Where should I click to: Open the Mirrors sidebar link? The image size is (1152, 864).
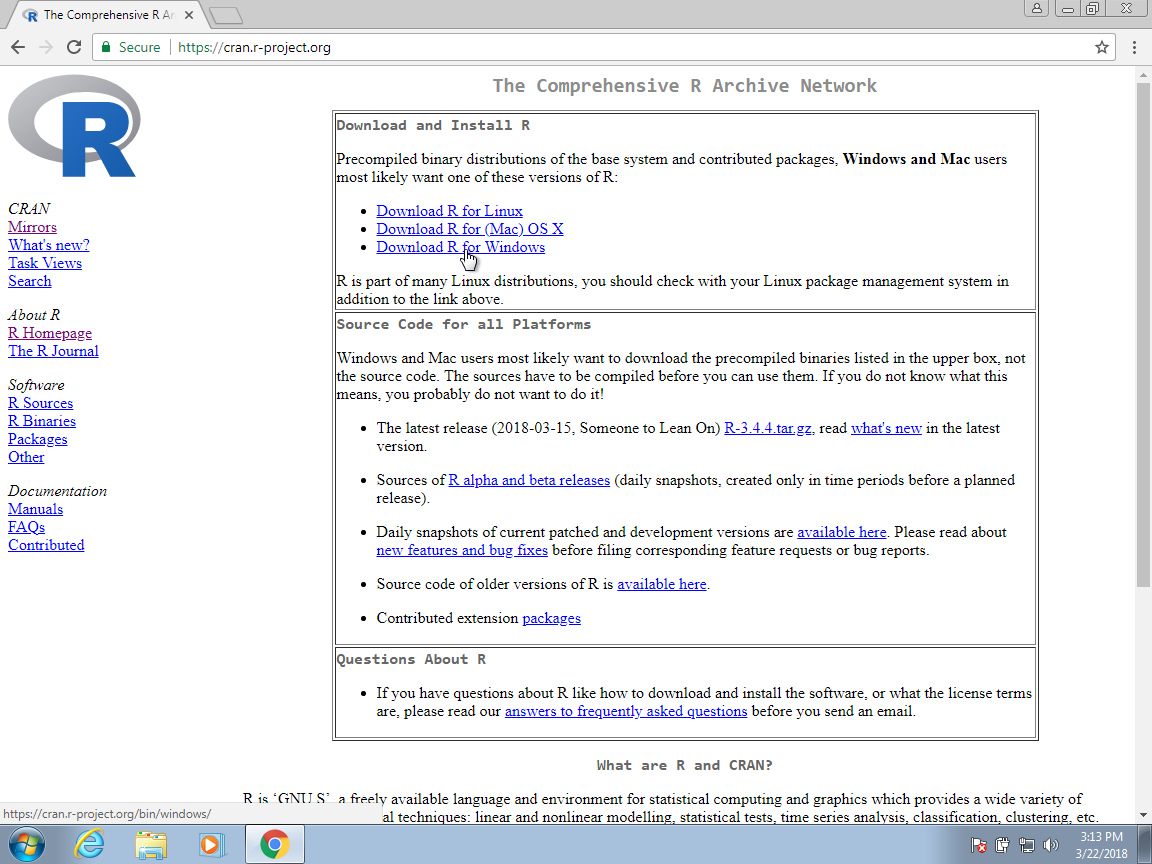tap(32, 227)
